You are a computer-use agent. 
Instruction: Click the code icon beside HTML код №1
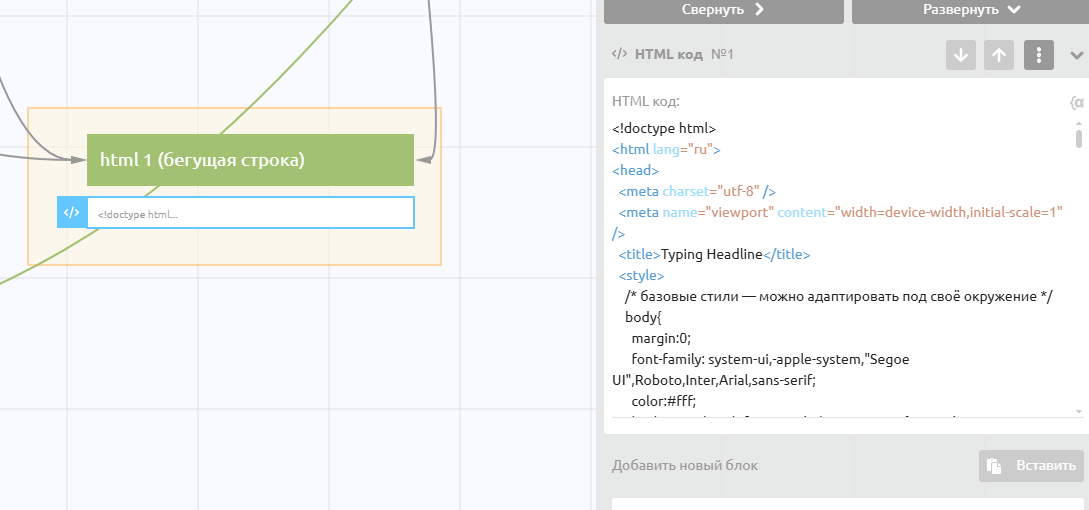[x=619, y=55]
